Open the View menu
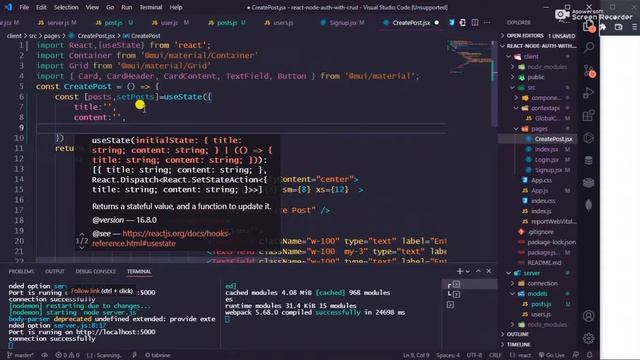This screenshot has width=640, height=360. point(92,7)
